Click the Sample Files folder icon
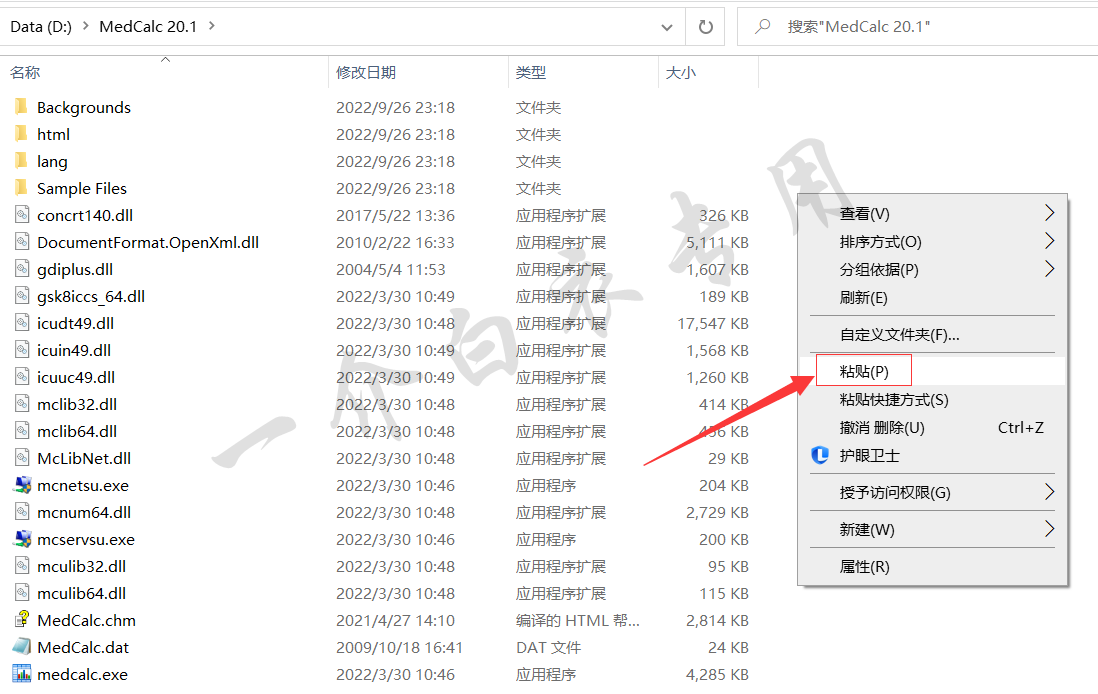The width and height of the screenshot is (1098, 694). [22, 188]
